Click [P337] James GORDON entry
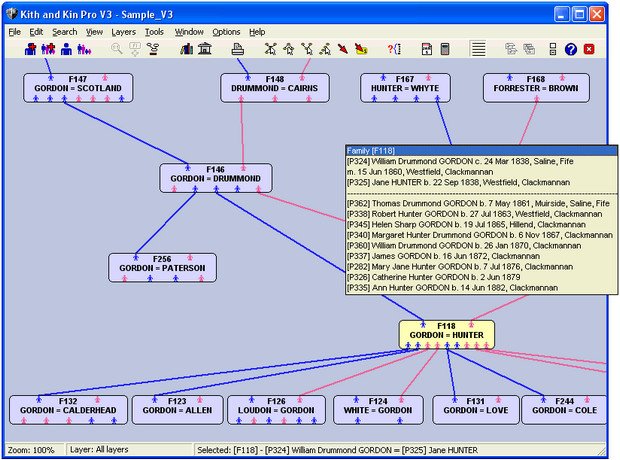Screen dimensions: 620x460 tap(443, 256)
